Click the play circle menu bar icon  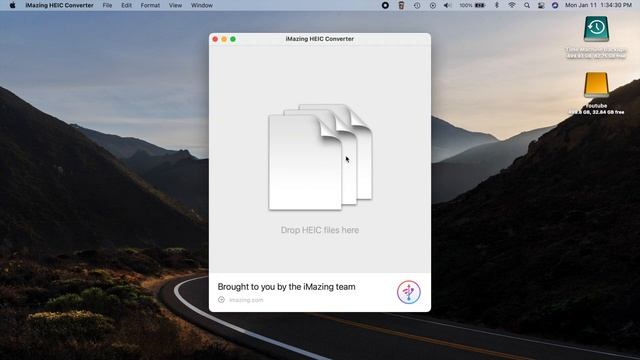[x=433, y=5]
